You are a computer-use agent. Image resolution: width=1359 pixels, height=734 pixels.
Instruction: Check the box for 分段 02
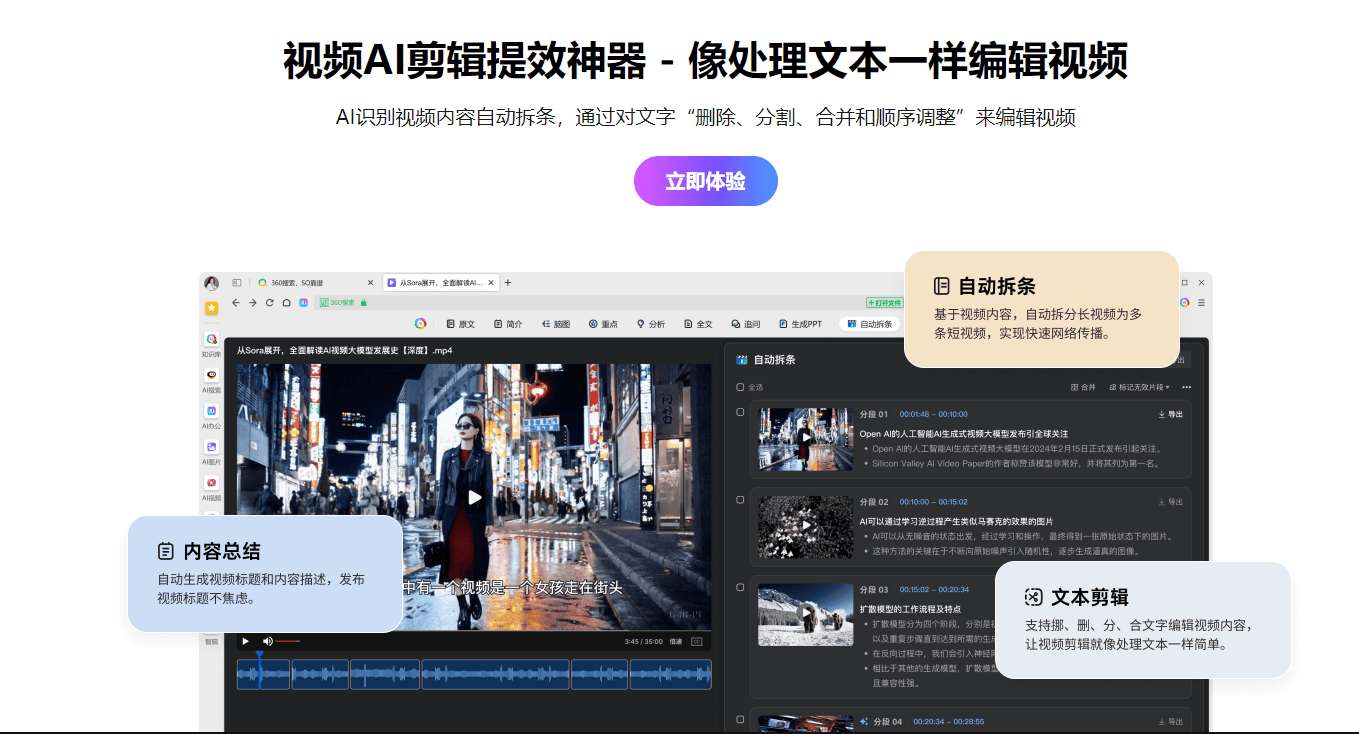pos(740,499)
